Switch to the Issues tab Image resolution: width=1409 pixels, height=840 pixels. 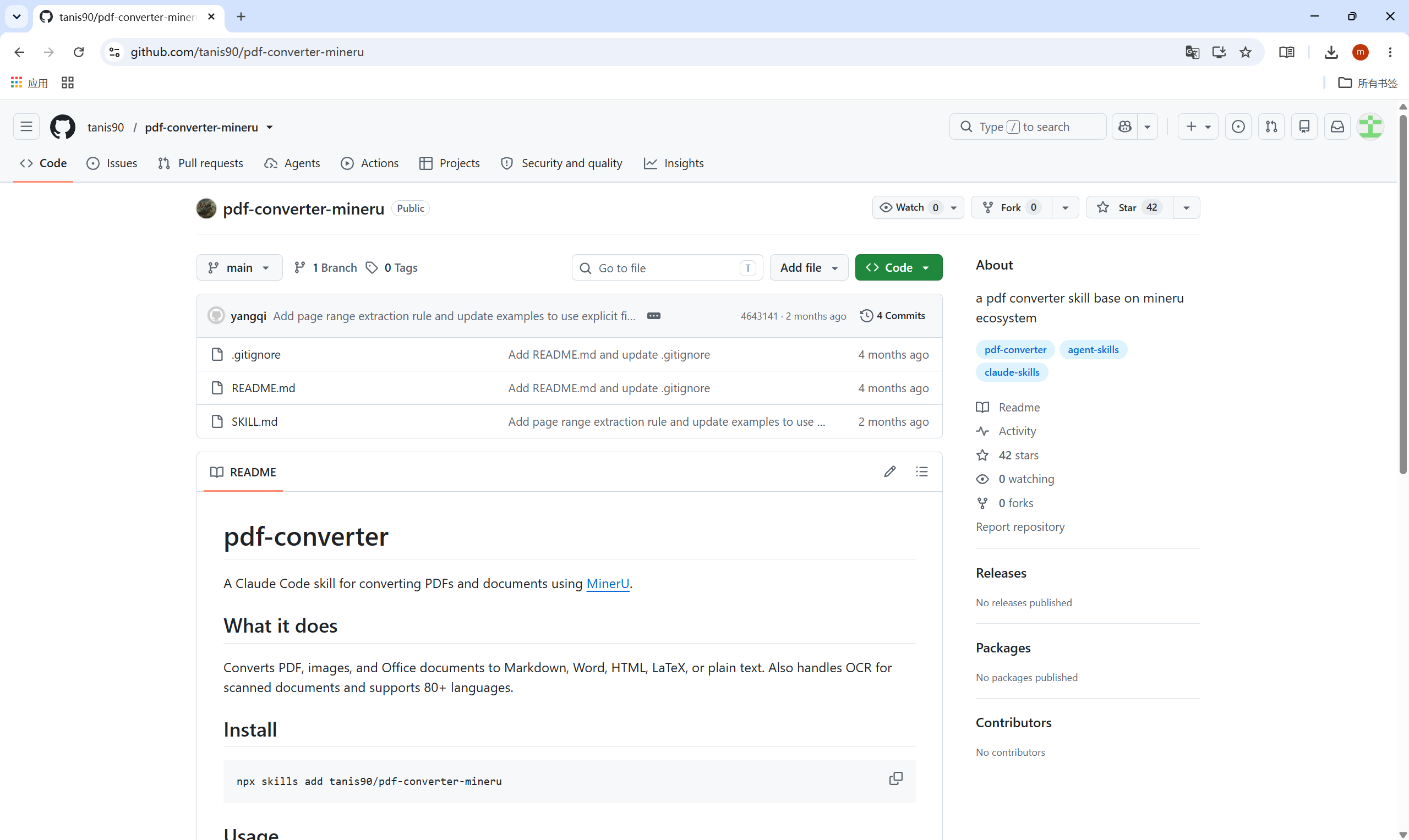[x=112, y=163]
